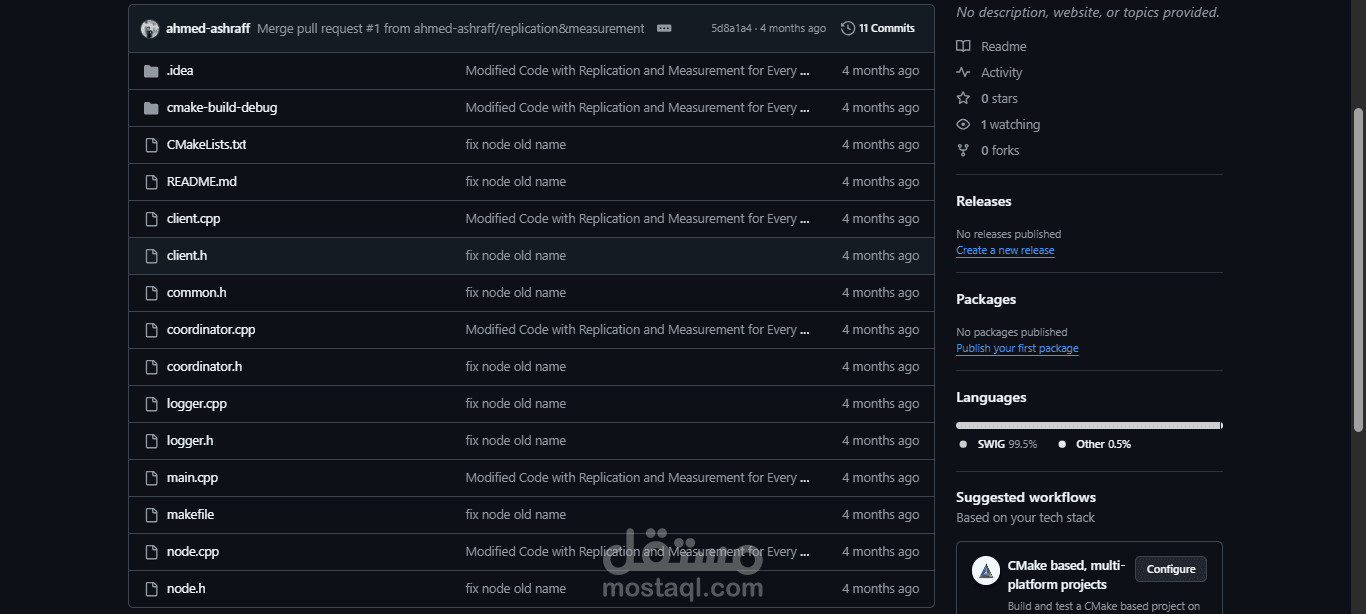Click the Packages heading link
This screenshot has width=1366, height=614.
[986, 299]
